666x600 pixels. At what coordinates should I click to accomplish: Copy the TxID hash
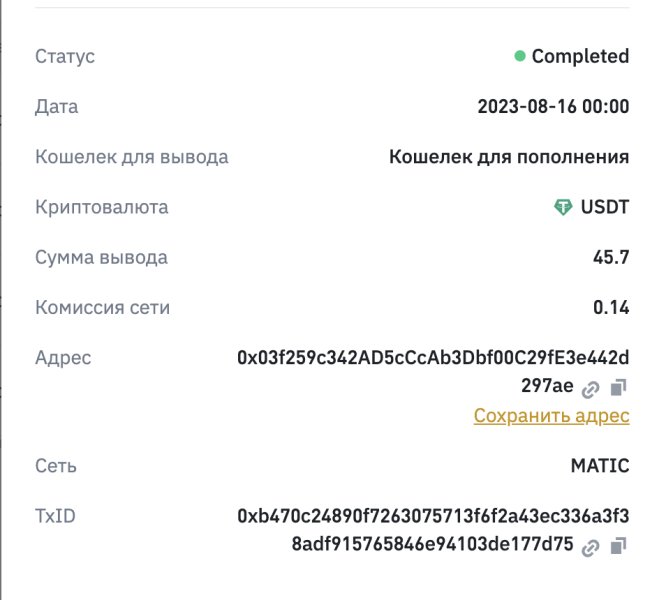[x=618, y=545]
